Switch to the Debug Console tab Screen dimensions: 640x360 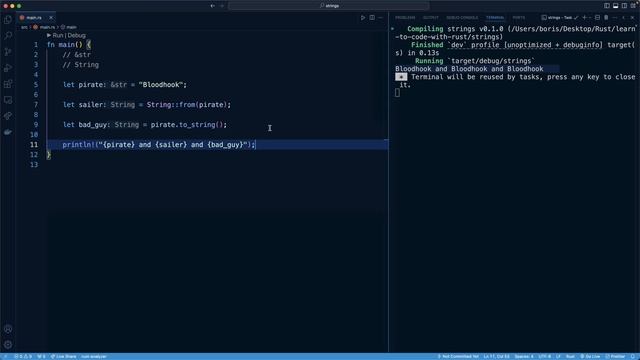462,18
